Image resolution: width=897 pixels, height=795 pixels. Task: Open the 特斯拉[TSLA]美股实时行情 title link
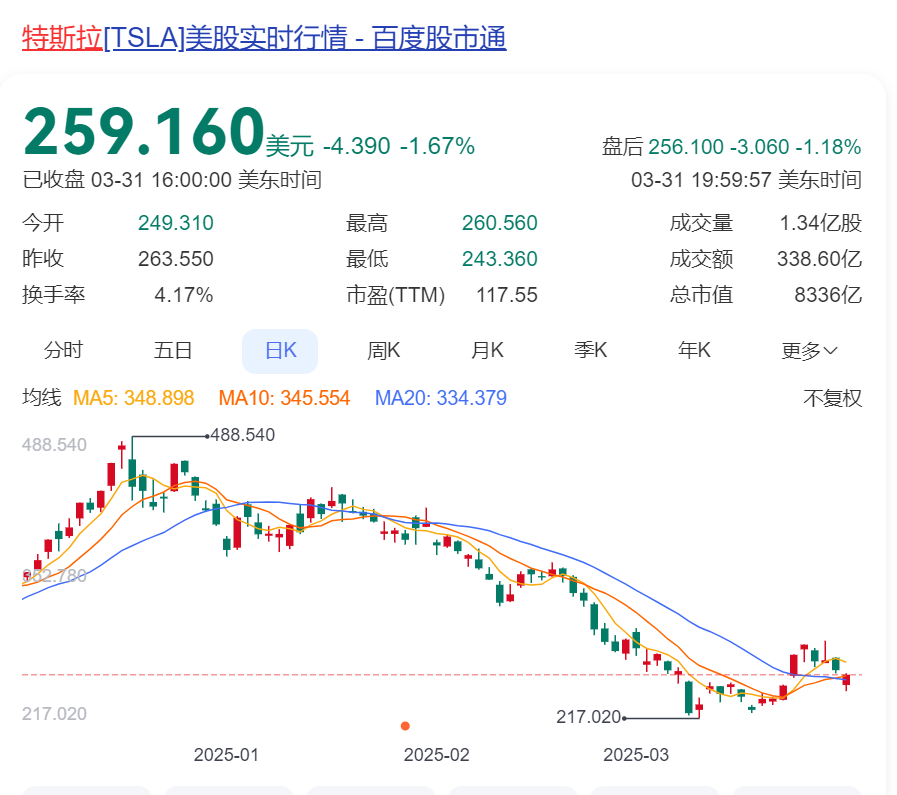pos(264,38)
